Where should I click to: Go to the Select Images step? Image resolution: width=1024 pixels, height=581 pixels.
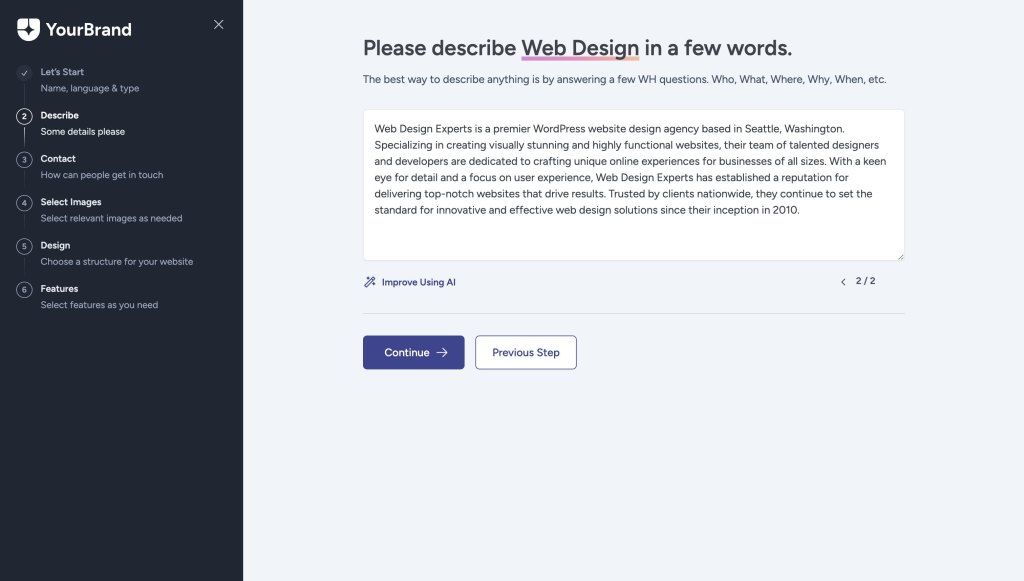coord(71,202)
